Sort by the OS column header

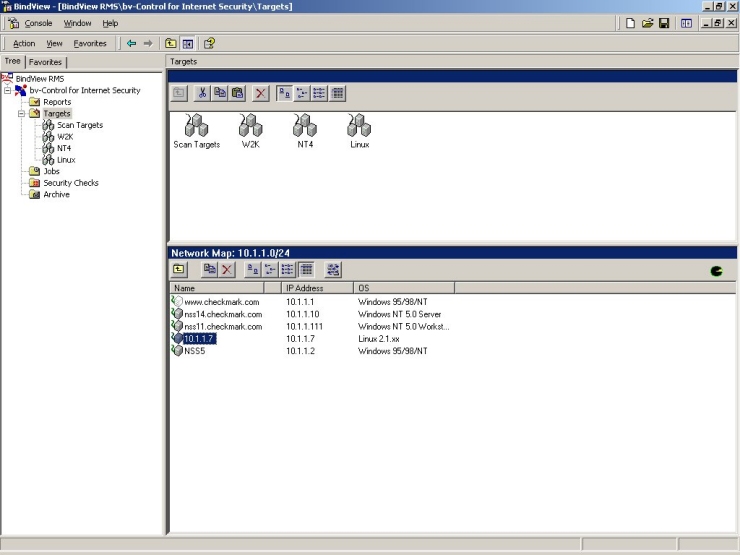coord(404,288)
